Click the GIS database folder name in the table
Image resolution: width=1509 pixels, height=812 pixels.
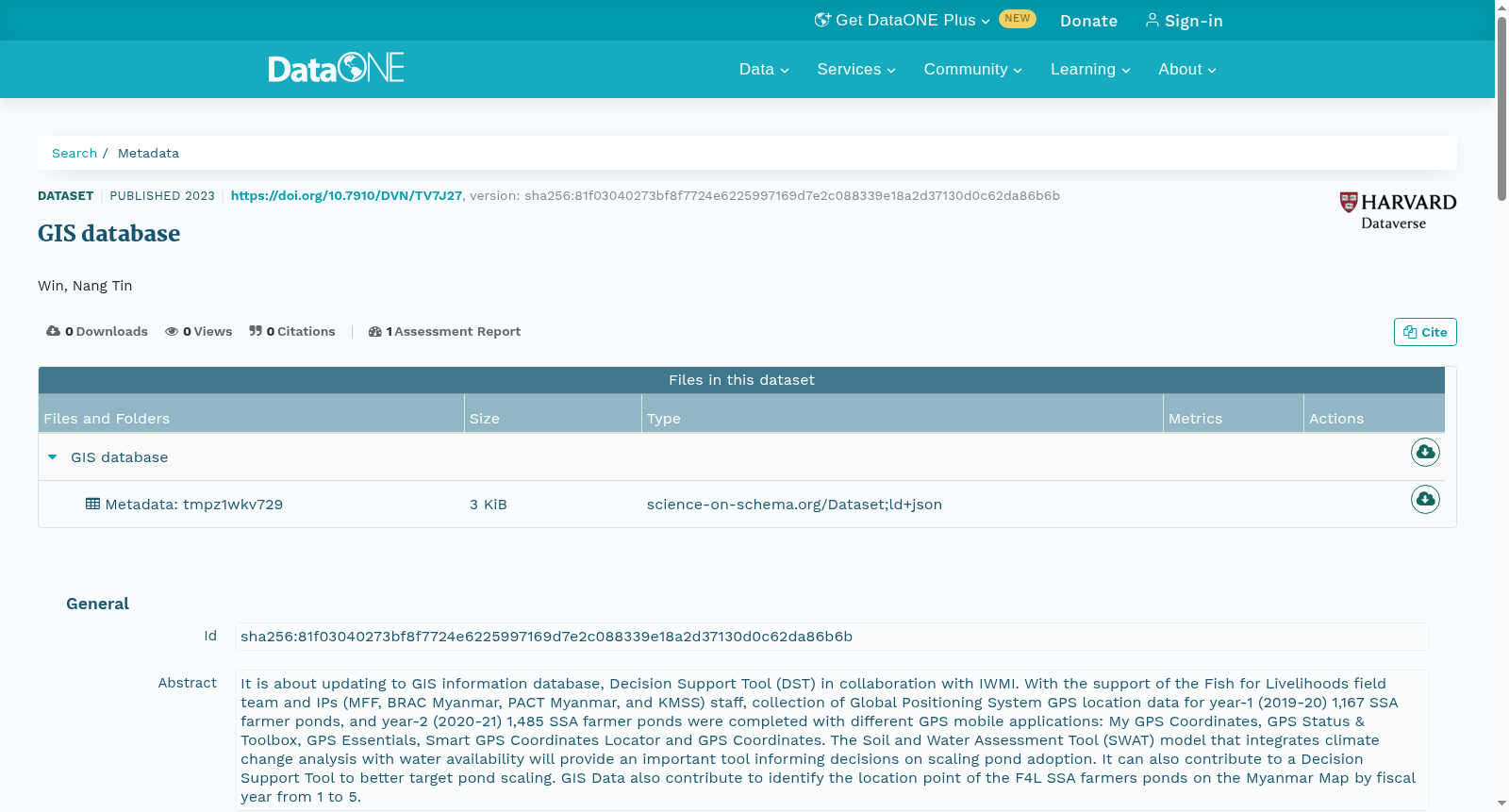[x=120, y=457]
